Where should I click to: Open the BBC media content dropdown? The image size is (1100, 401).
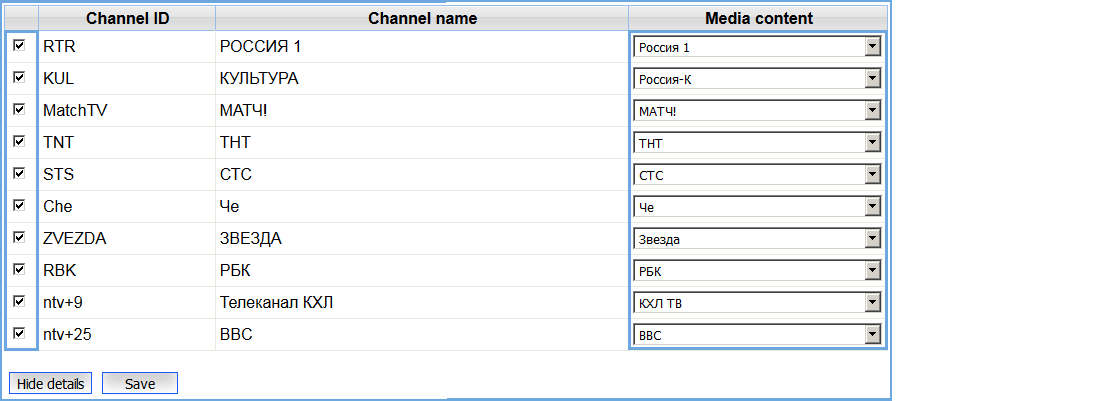[x=757, y=335]
